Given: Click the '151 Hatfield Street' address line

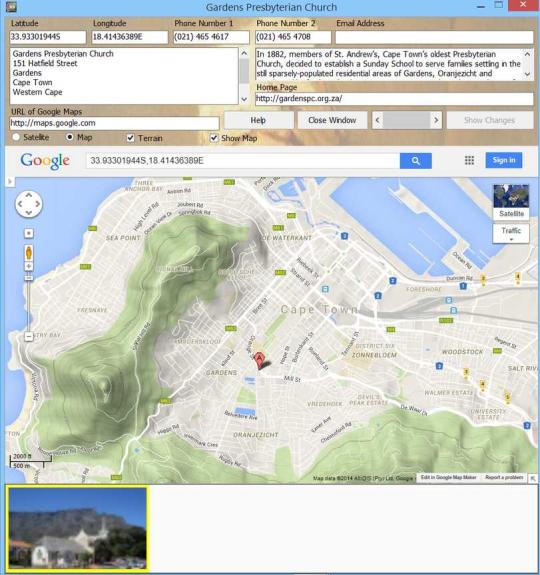Looking at the screenshot, I should pos(45,63).
